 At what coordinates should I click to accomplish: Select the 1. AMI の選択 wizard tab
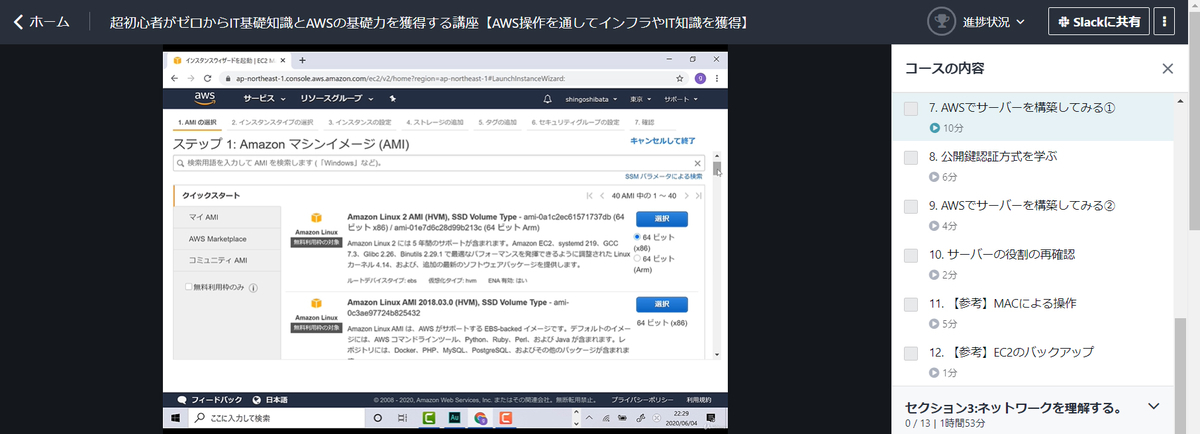pyautogui.click(x=197, y=121)
